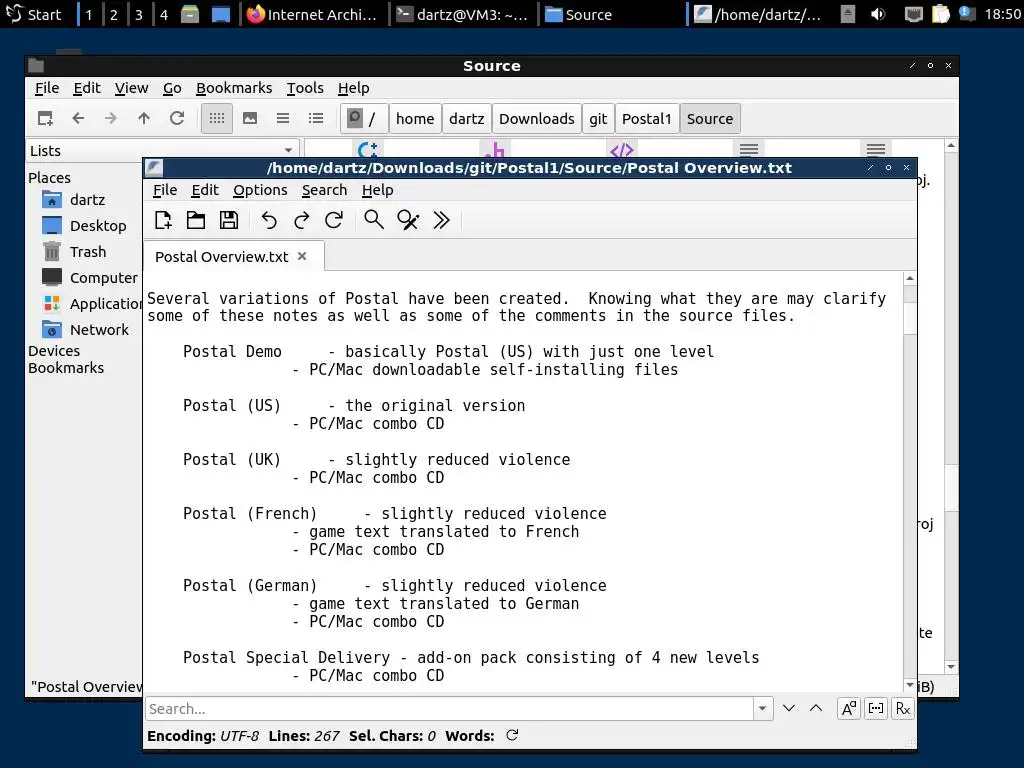
Task: Go up to parent folder in file manager
Action: point(144,118)
